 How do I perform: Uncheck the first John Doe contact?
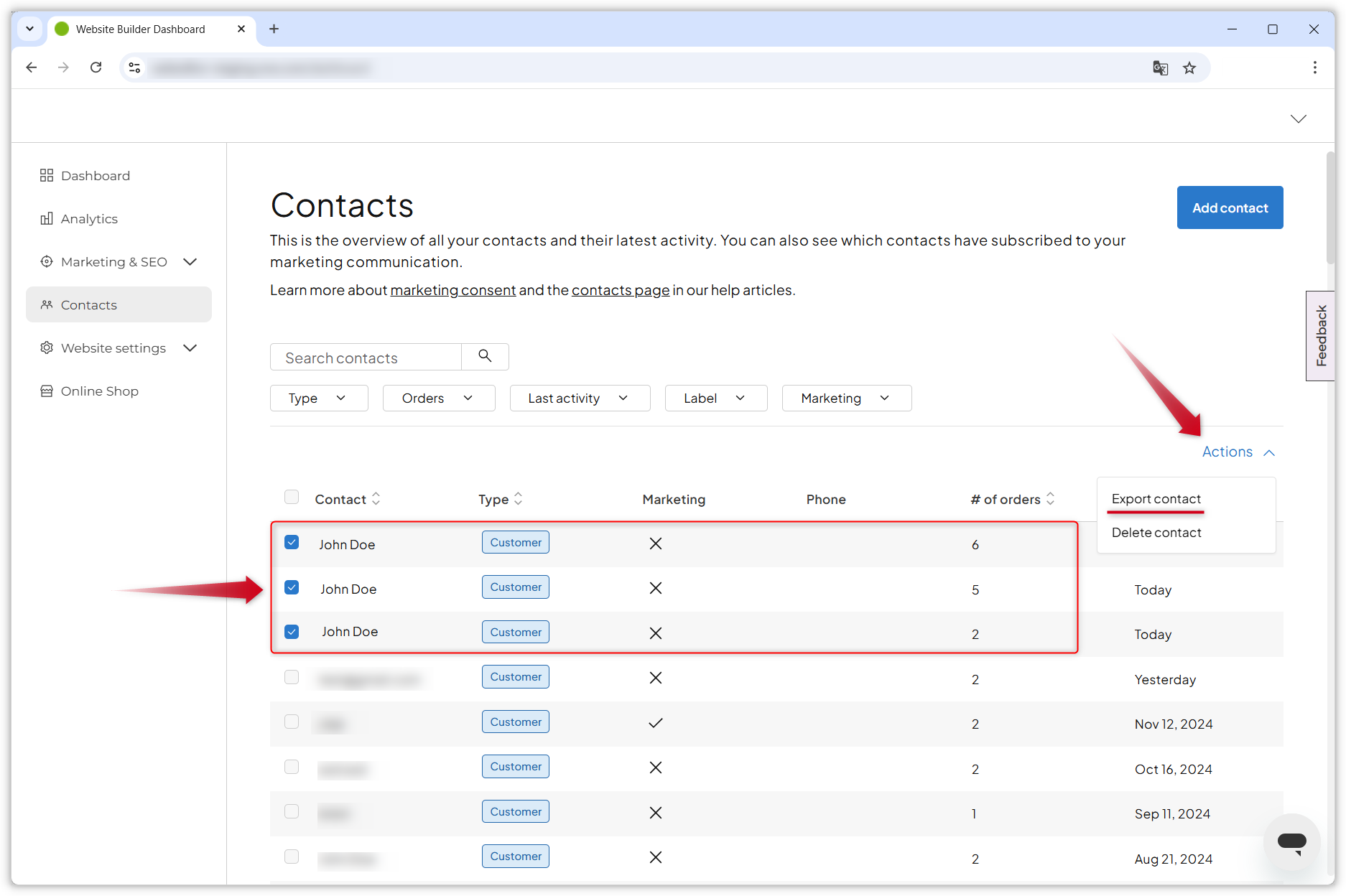(292, 542)
